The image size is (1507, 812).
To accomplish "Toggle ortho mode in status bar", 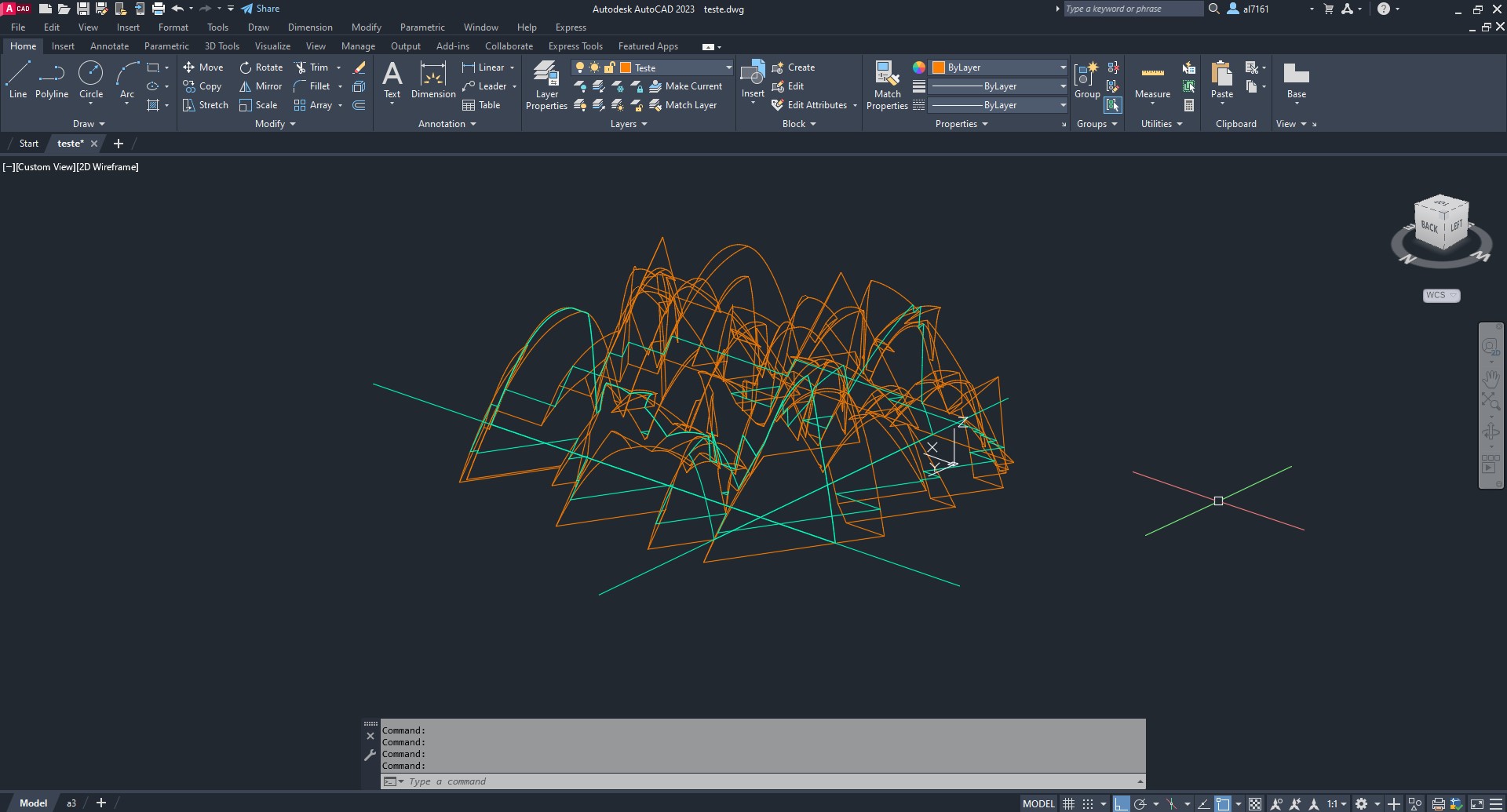I will pyautogui.click(x=1121, y=803).
